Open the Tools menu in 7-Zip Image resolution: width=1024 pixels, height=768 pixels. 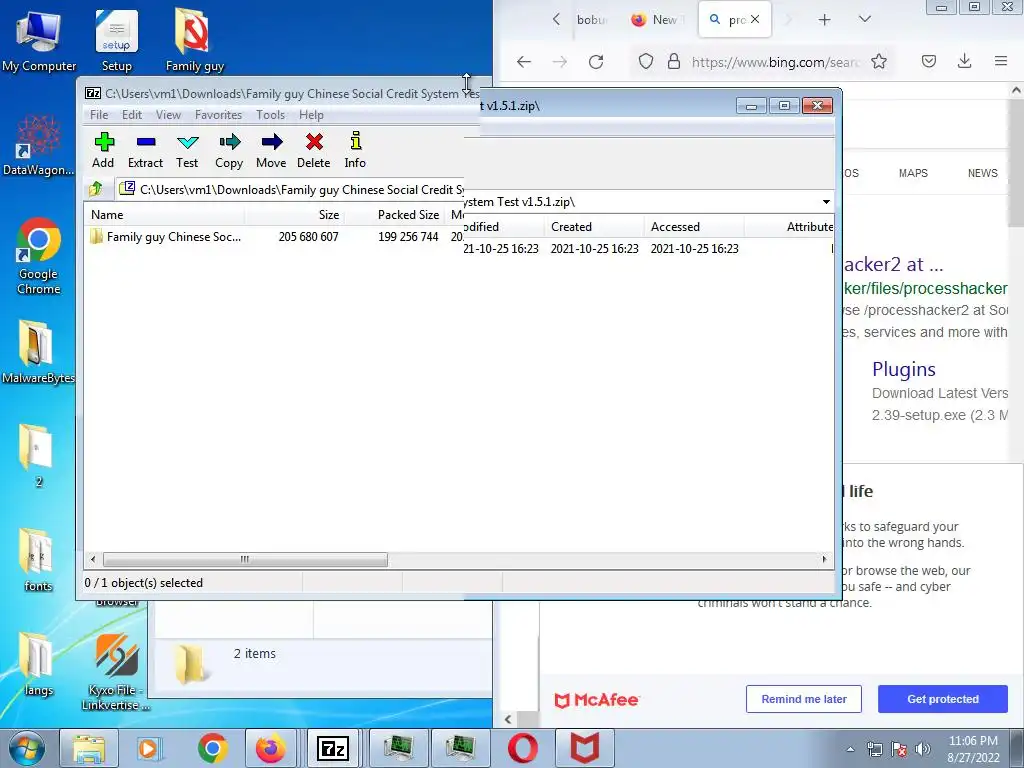(x=270, y=115)
